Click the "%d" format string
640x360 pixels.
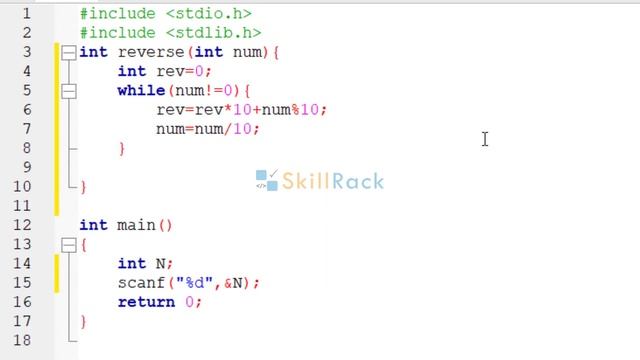pos(195,283)
